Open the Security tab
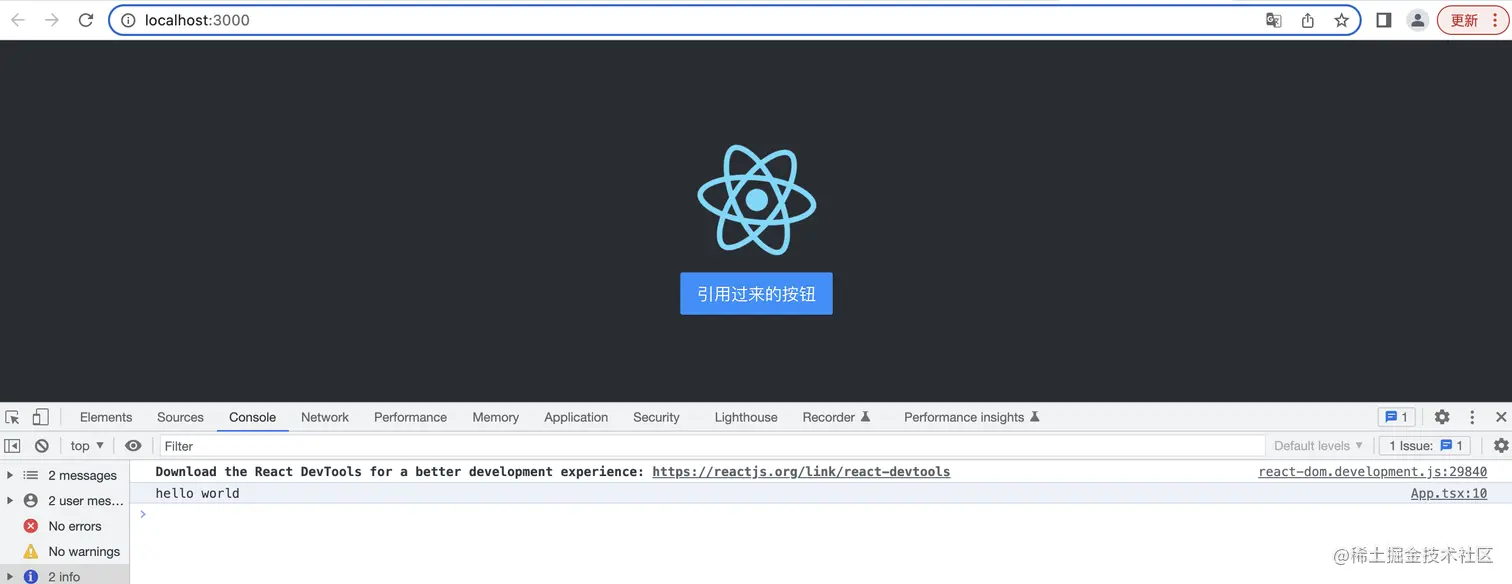This screenshot has height=584, width=1512. (x=656, y=417)
